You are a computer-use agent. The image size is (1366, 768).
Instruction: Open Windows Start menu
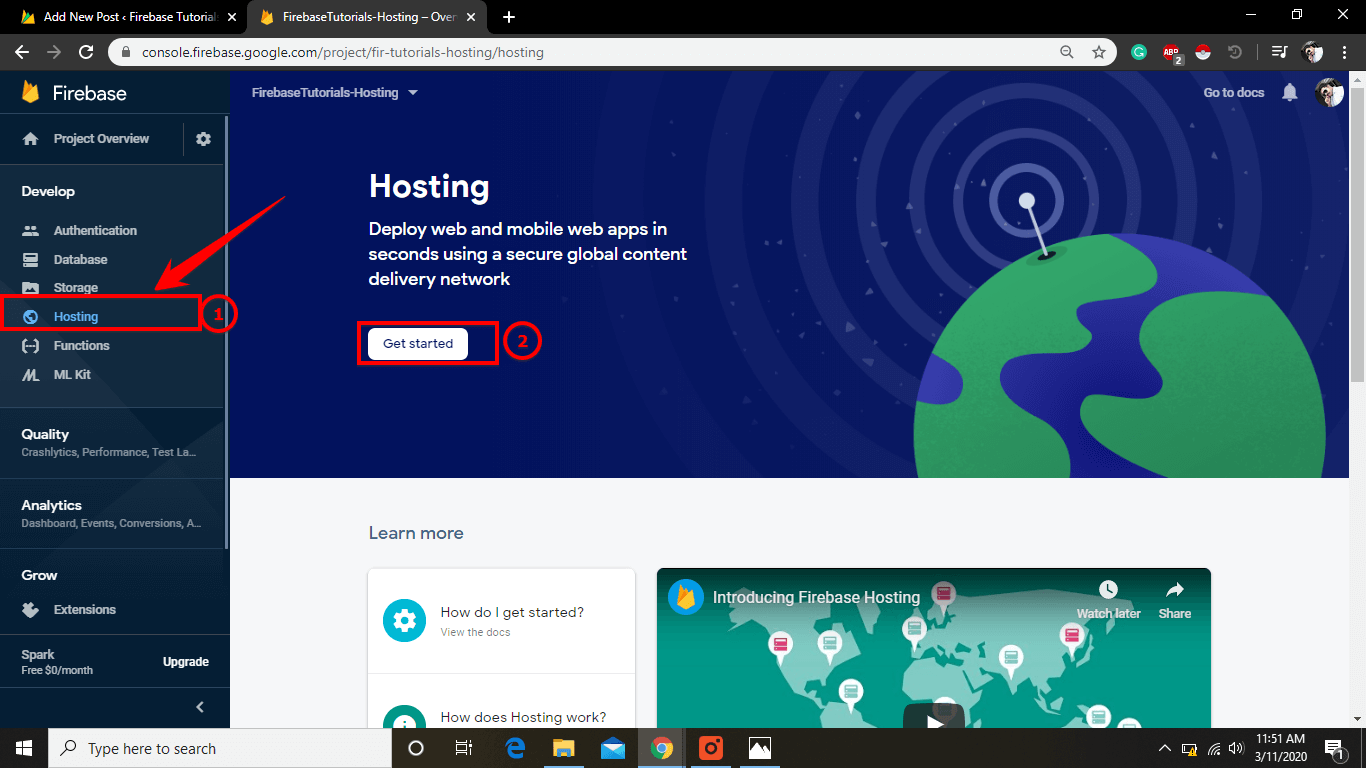[24, 748]
